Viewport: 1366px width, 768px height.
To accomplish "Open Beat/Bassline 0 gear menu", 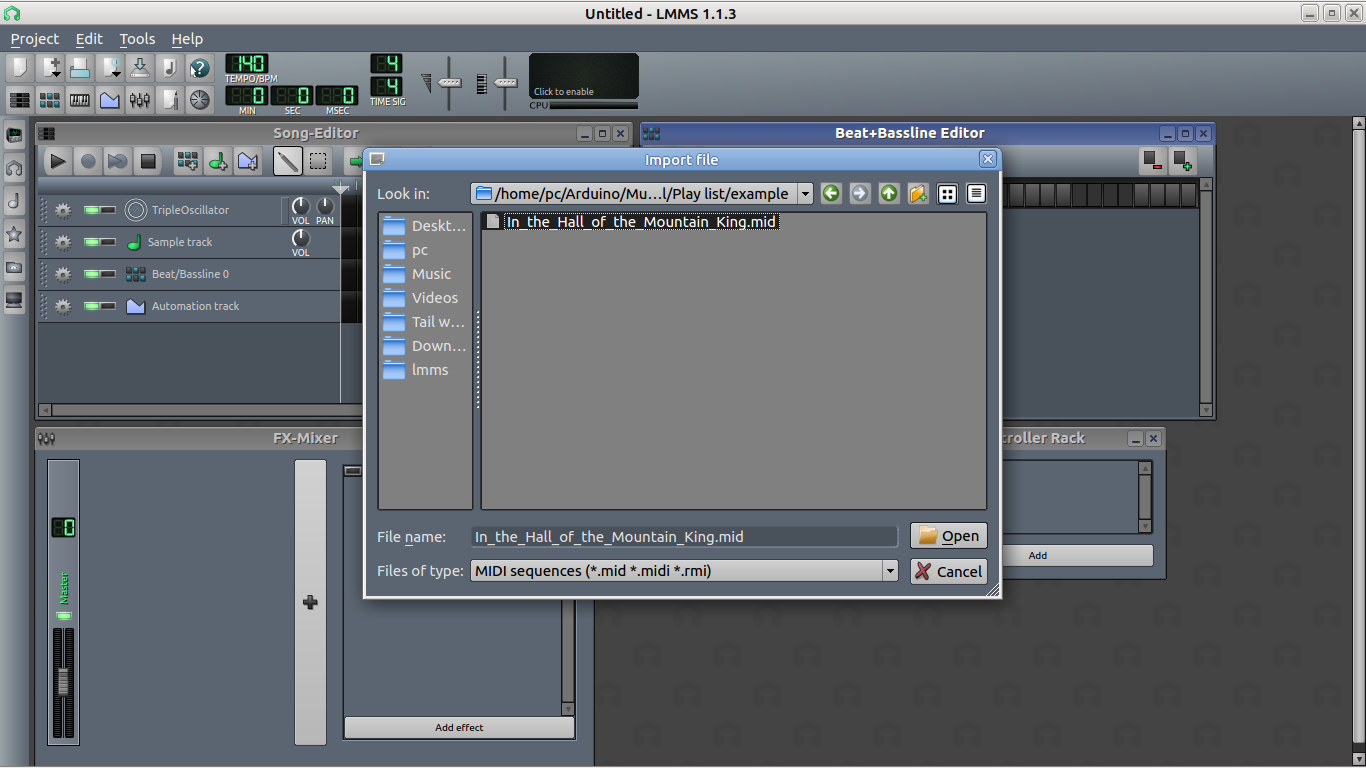I will (63, 274).
